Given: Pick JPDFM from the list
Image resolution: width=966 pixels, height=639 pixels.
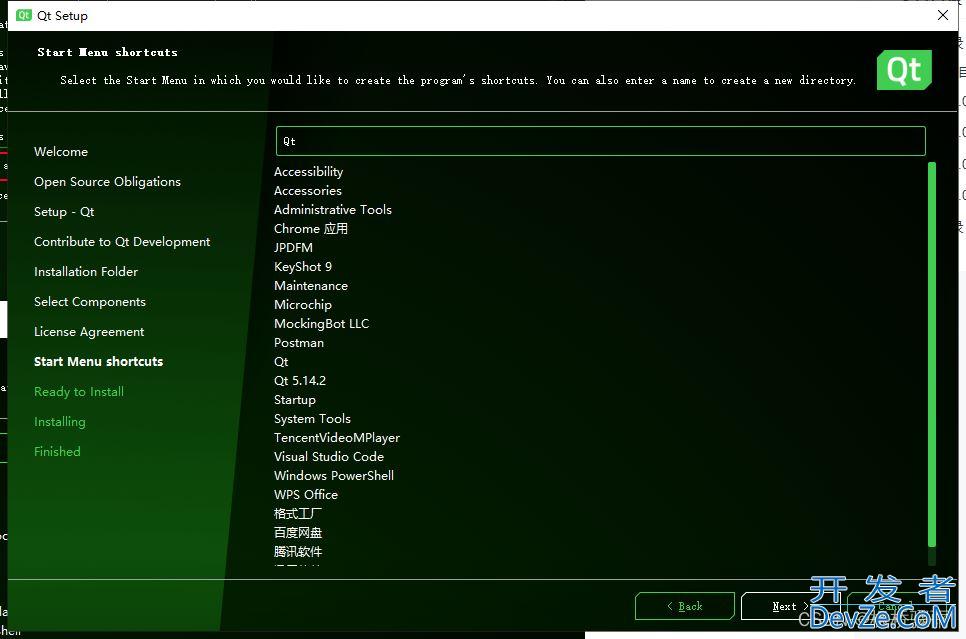Looking at the screenshot, I should 293,248.
